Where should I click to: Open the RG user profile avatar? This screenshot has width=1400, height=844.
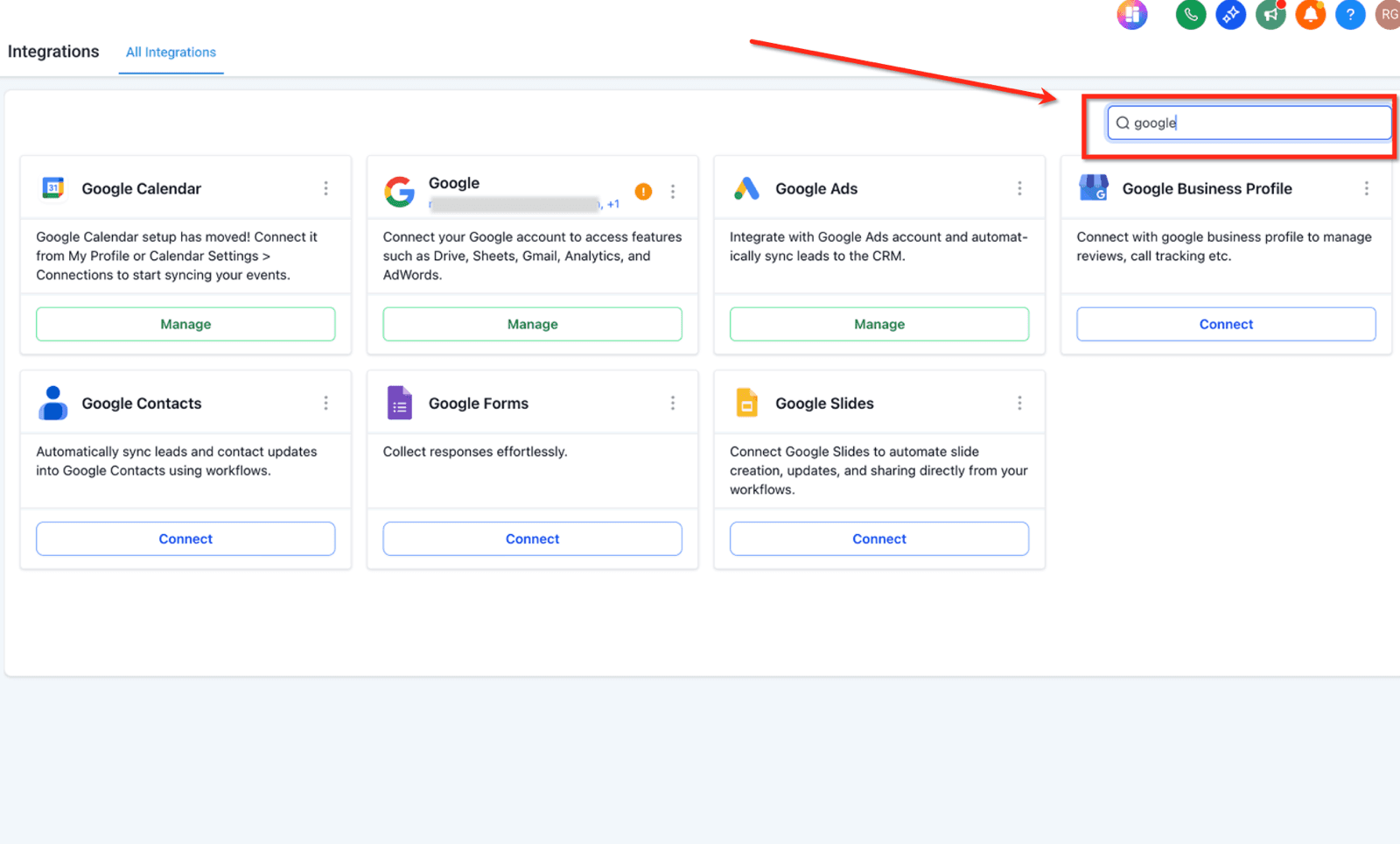1389,14
